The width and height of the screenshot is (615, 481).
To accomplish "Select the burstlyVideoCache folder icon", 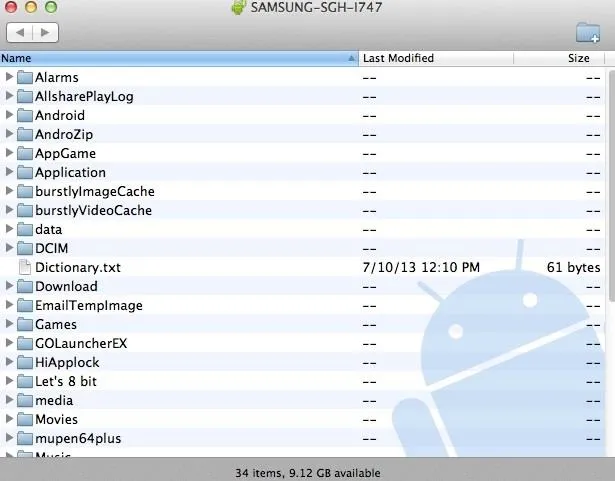I will 25,210.
